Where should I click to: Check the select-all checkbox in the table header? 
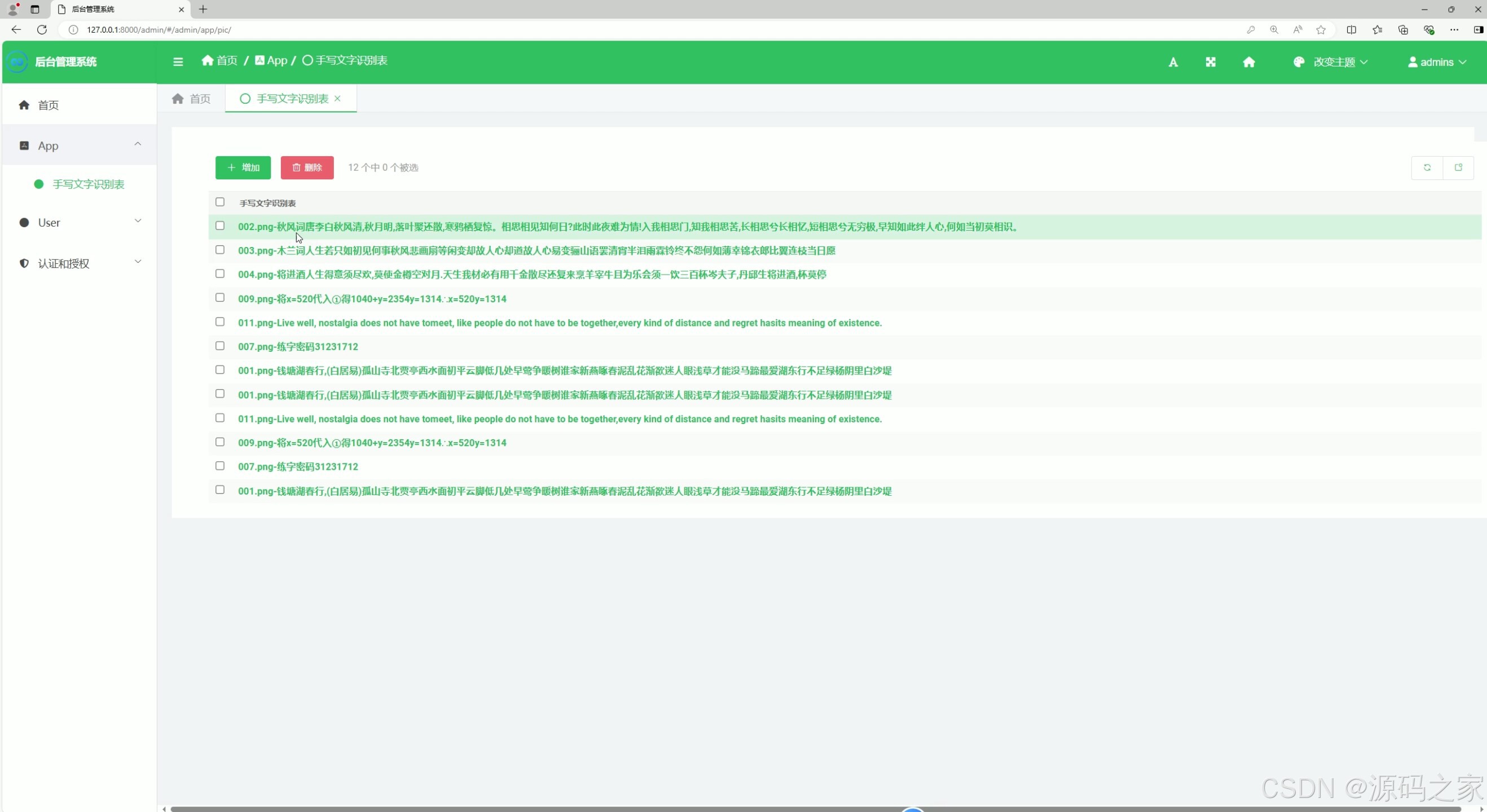coord(220,202)
